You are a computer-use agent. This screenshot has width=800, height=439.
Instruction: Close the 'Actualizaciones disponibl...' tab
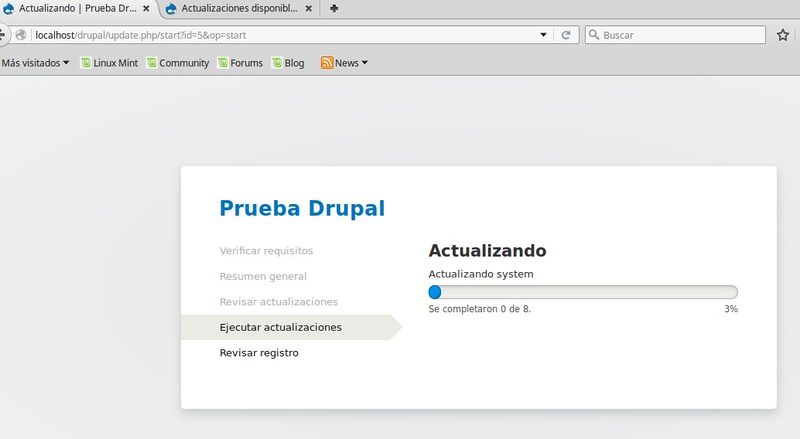(x=309, y=9)
